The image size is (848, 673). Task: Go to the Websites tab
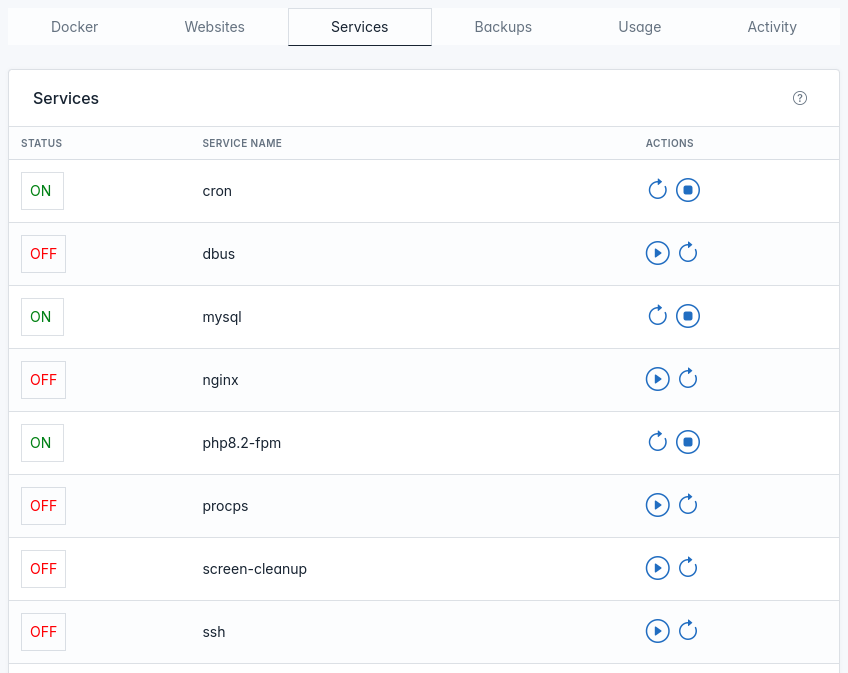[x=215, y=27]
